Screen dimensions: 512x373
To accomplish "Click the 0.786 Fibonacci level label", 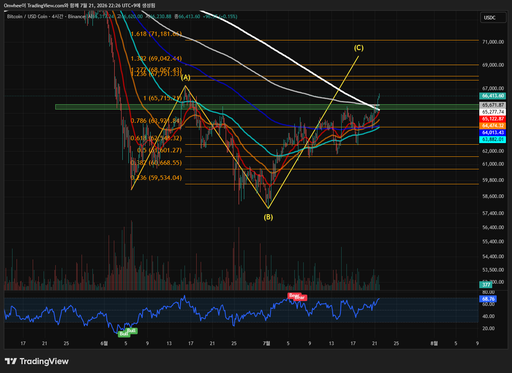I will (x=156, y=121).
